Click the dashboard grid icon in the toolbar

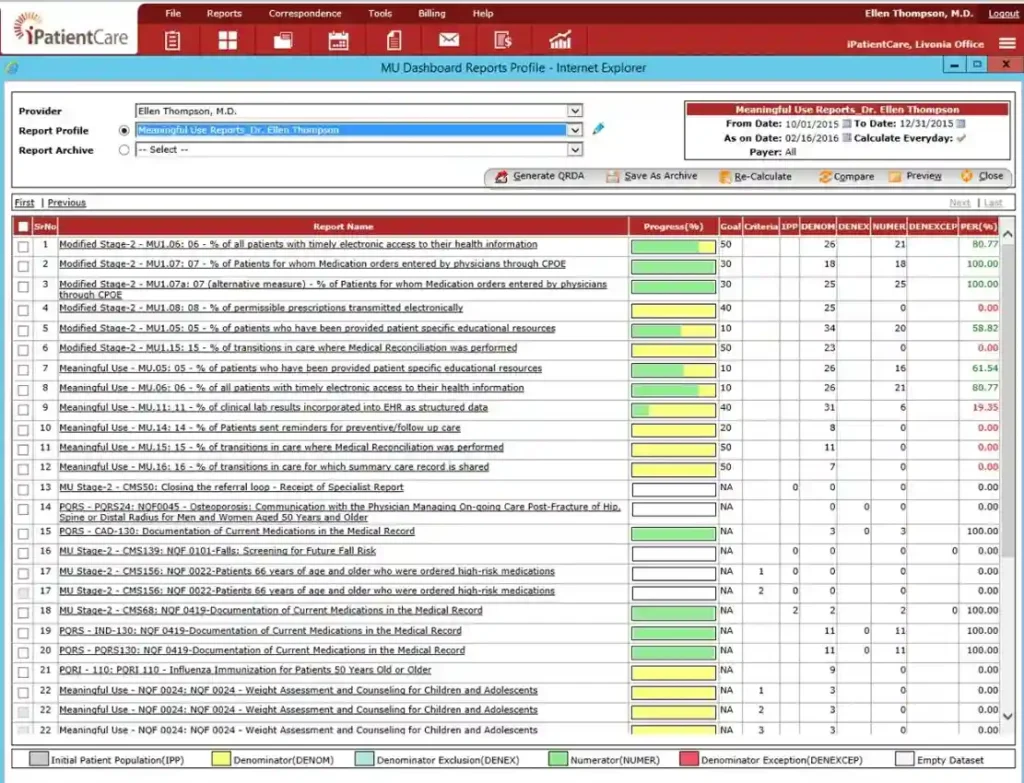[x=227, y=40]
